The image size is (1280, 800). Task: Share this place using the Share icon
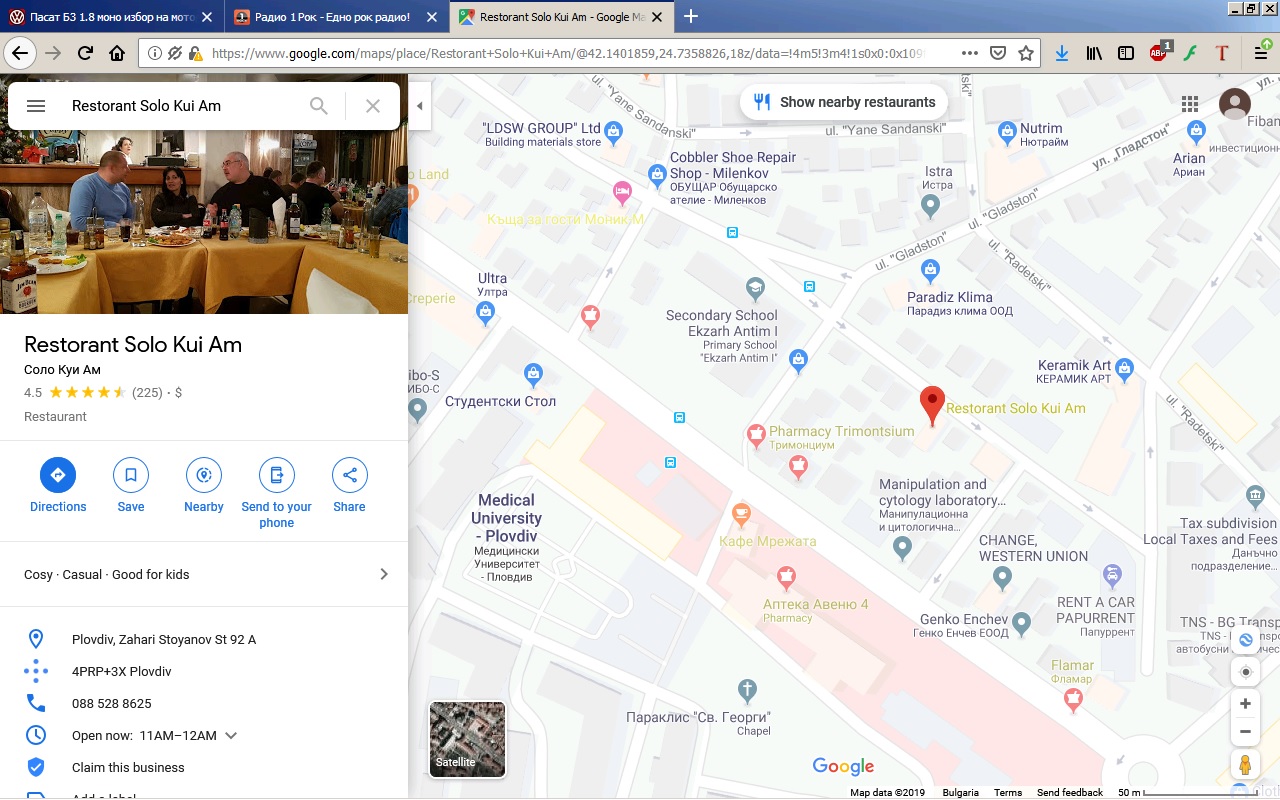[x=349, y=475]
